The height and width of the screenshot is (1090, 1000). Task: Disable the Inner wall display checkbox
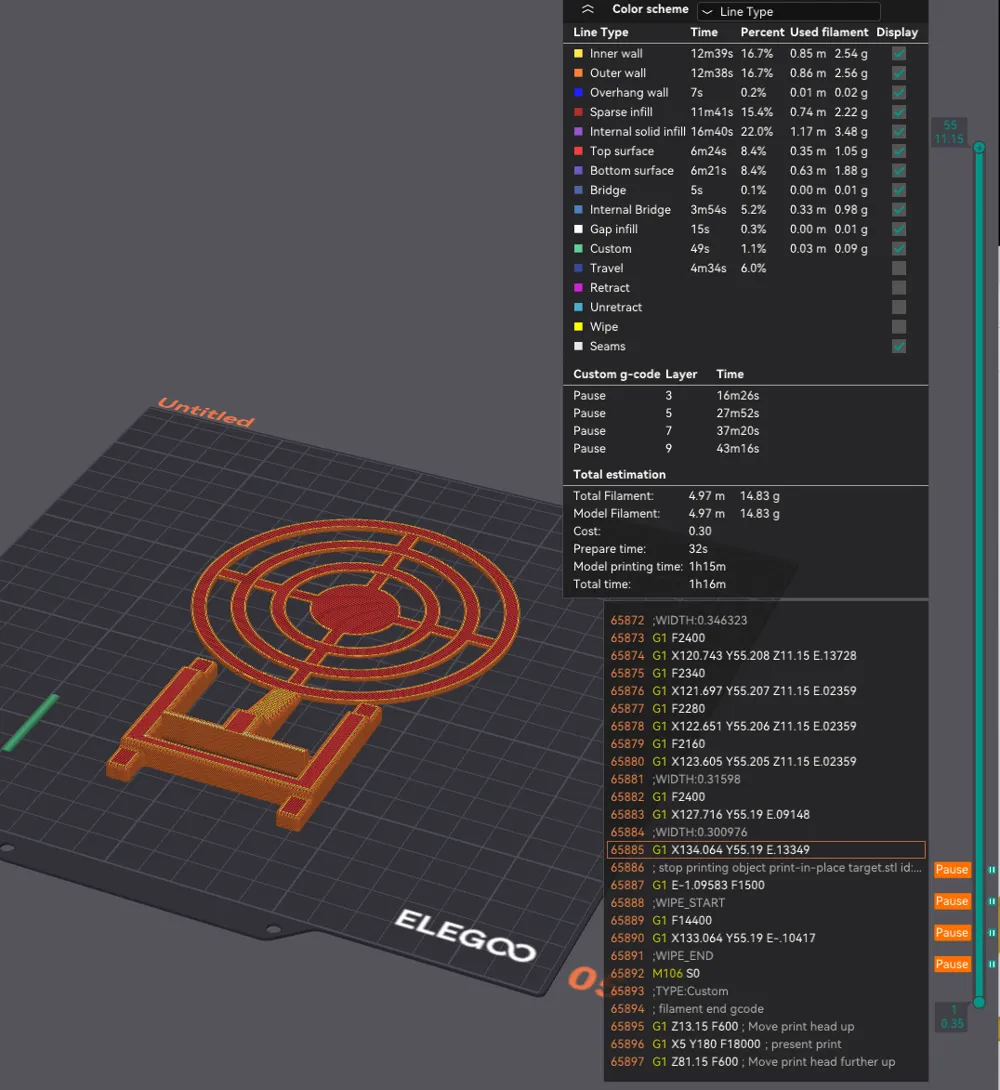tap(898, 53)
